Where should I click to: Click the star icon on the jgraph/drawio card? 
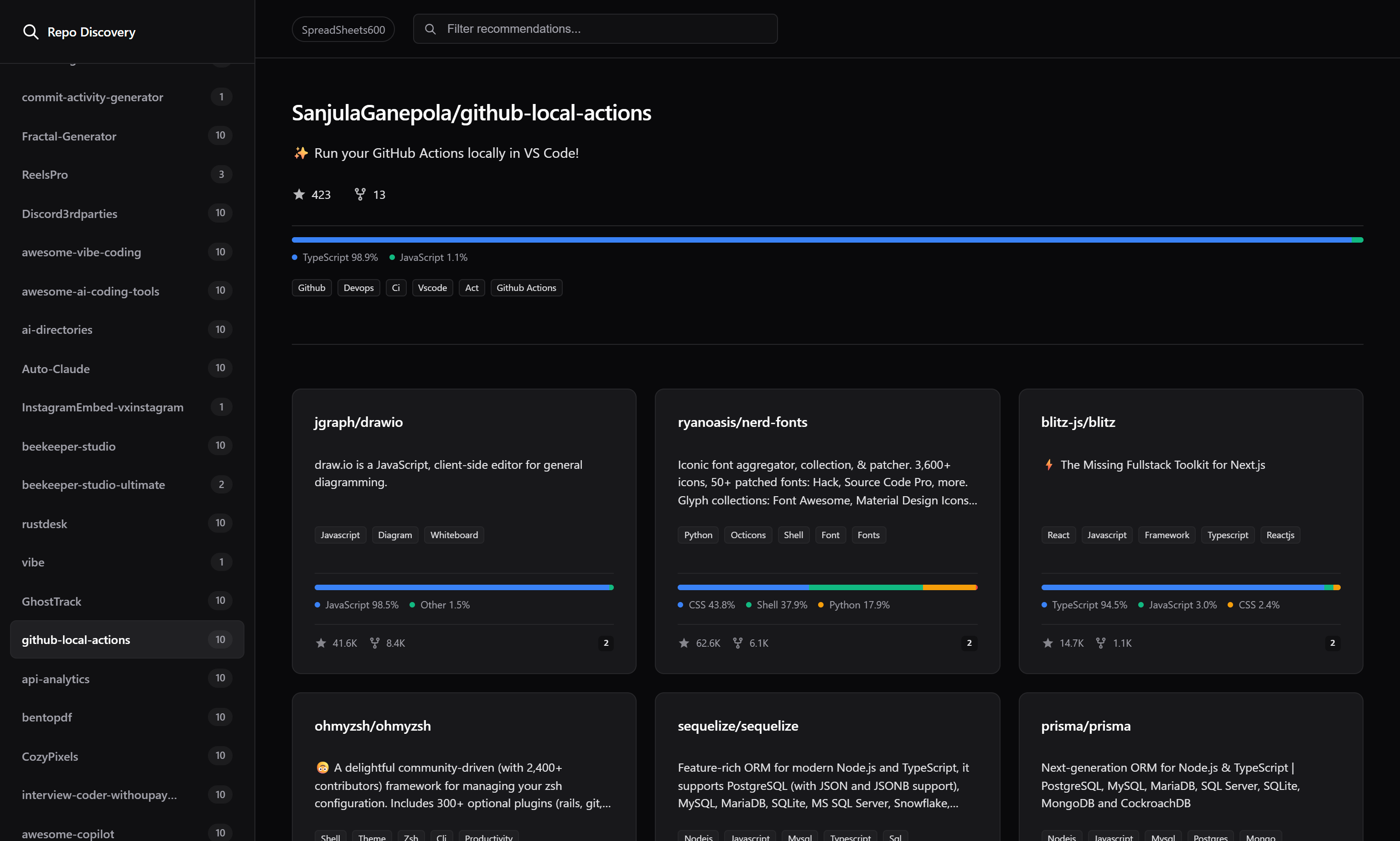coord(321,643)
